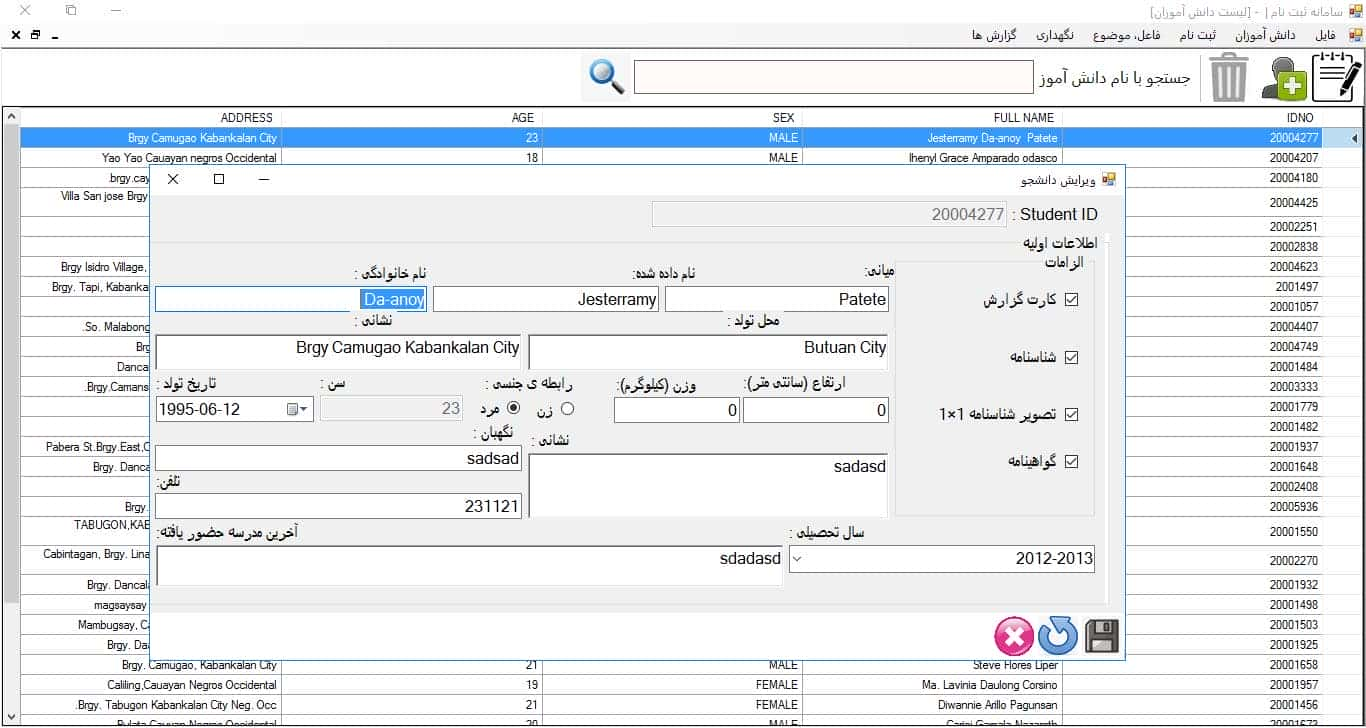Open the دانش آموزان menu
Screen dimensions: 1366x728
click(1265, 35)
